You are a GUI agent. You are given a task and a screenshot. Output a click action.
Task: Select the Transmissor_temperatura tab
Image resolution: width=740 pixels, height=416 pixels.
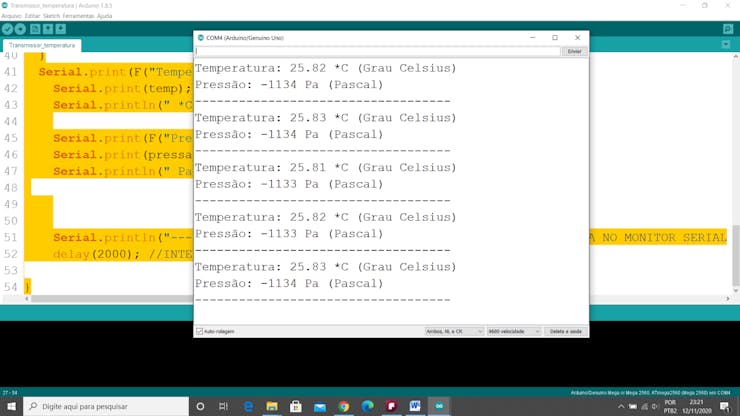click(42, 45)
